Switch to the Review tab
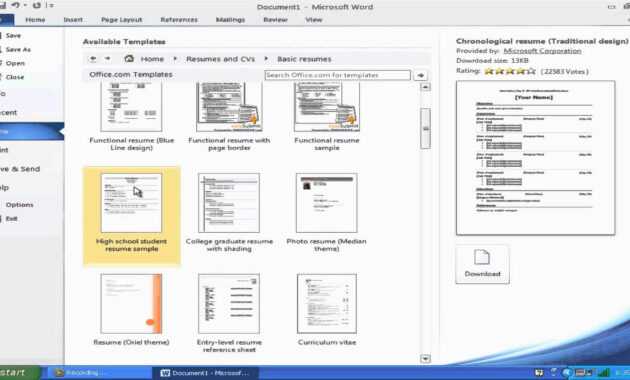Image resolution: width=630 pixels, height=380 pixels. coord(275,20)
